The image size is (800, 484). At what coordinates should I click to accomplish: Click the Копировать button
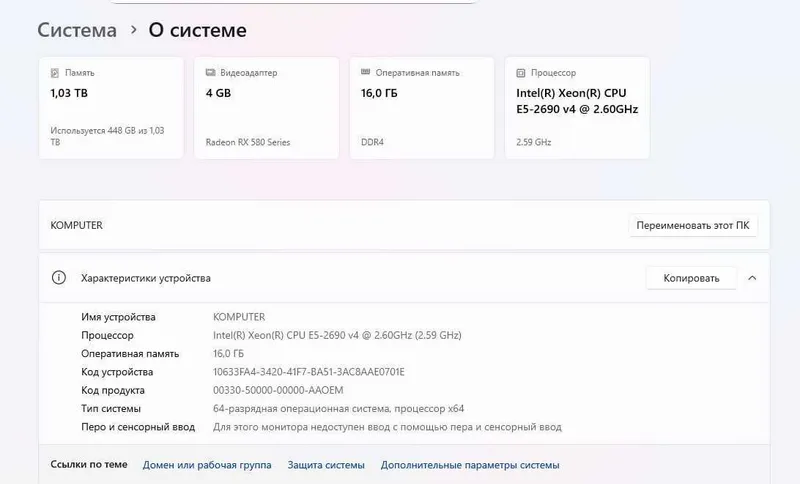[691, 278]
